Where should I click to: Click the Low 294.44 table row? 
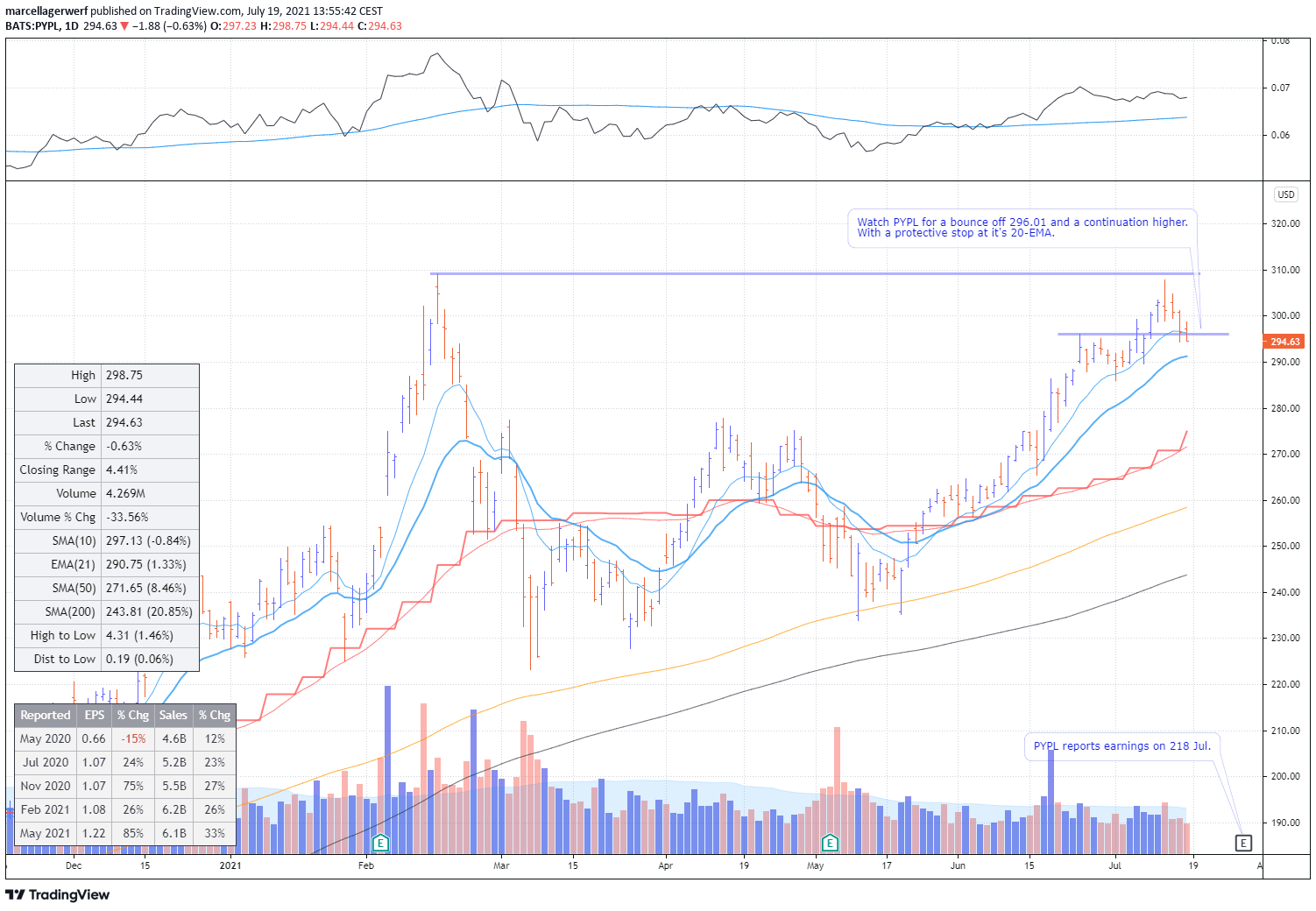107,399
